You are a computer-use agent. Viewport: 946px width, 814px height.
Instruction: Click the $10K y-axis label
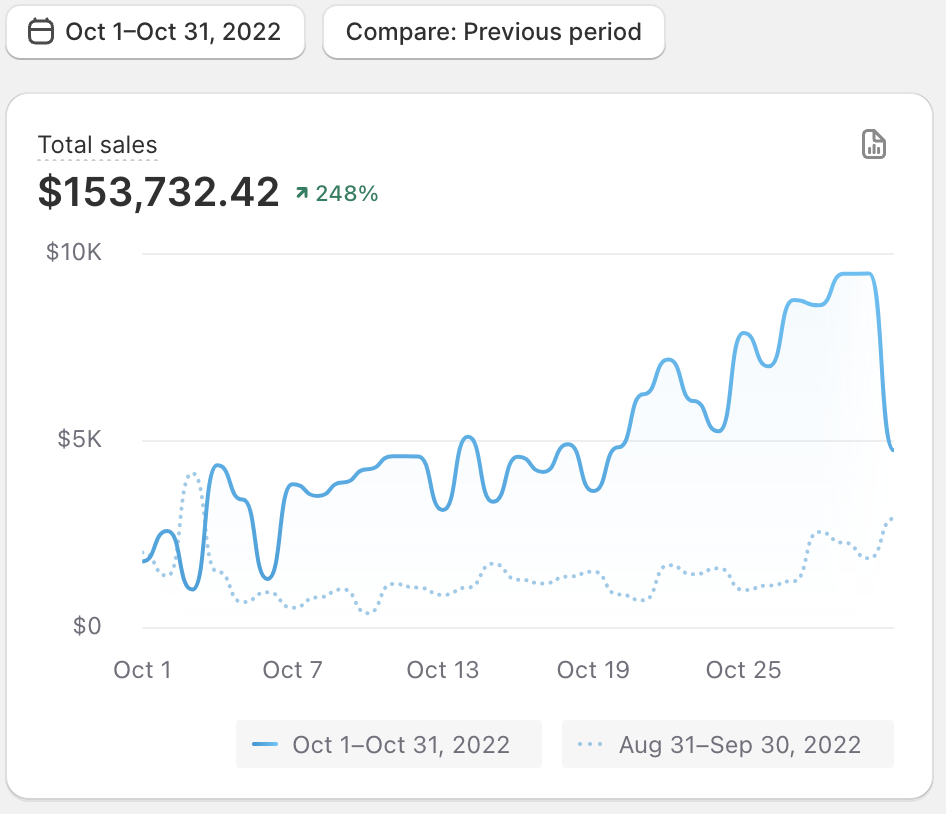[74, 252]
